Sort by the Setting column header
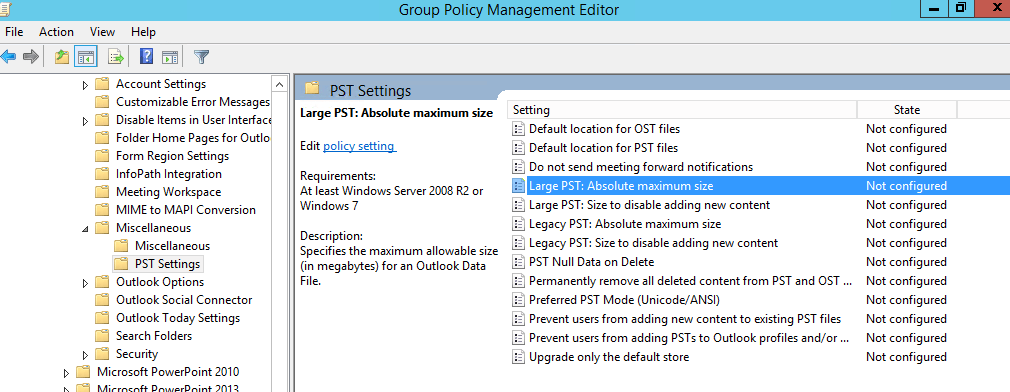 682,110
